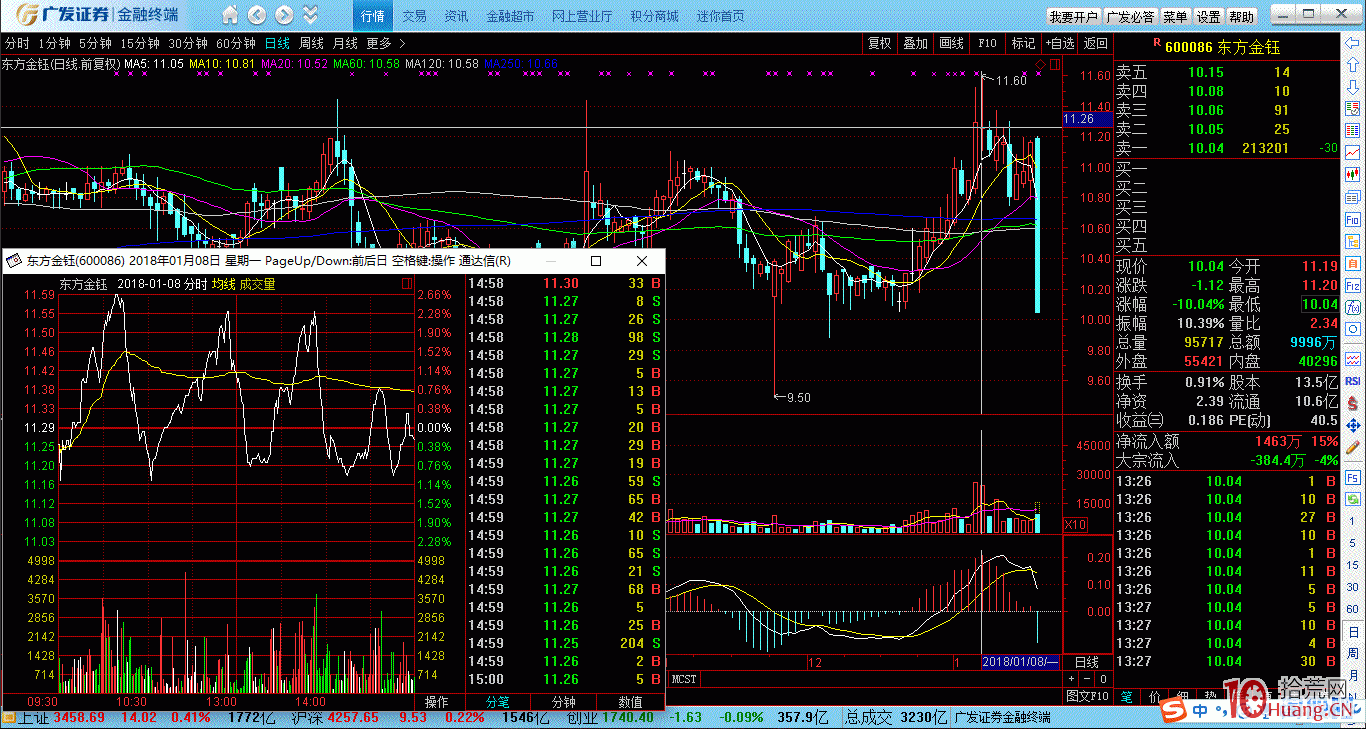Switch chart to 月线 monthly period
The width and height of the screenshot is (1366, 729).
[345, 43]
